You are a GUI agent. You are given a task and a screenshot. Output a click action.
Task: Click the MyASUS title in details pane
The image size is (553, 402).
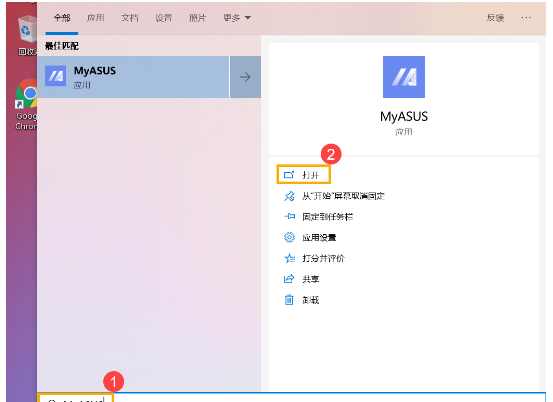pyautogui.click(x=404, y=116)
